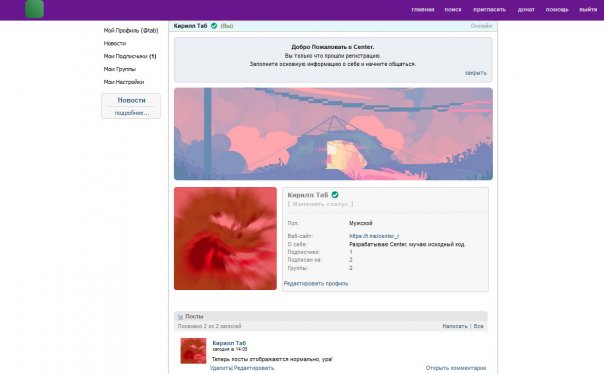
Task: Open пригласить in the top navigation
Action: 489,10
